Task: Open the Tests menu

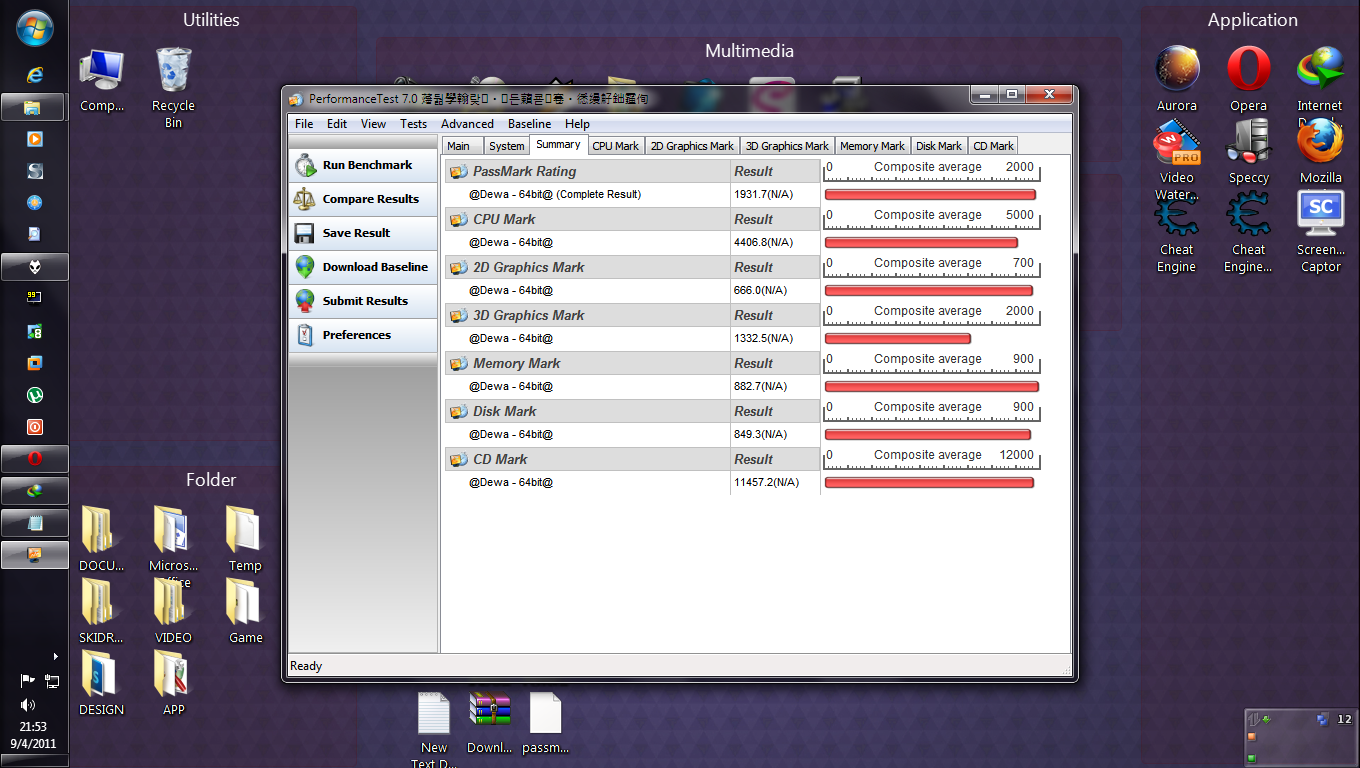Action: (x=413, y=124)
